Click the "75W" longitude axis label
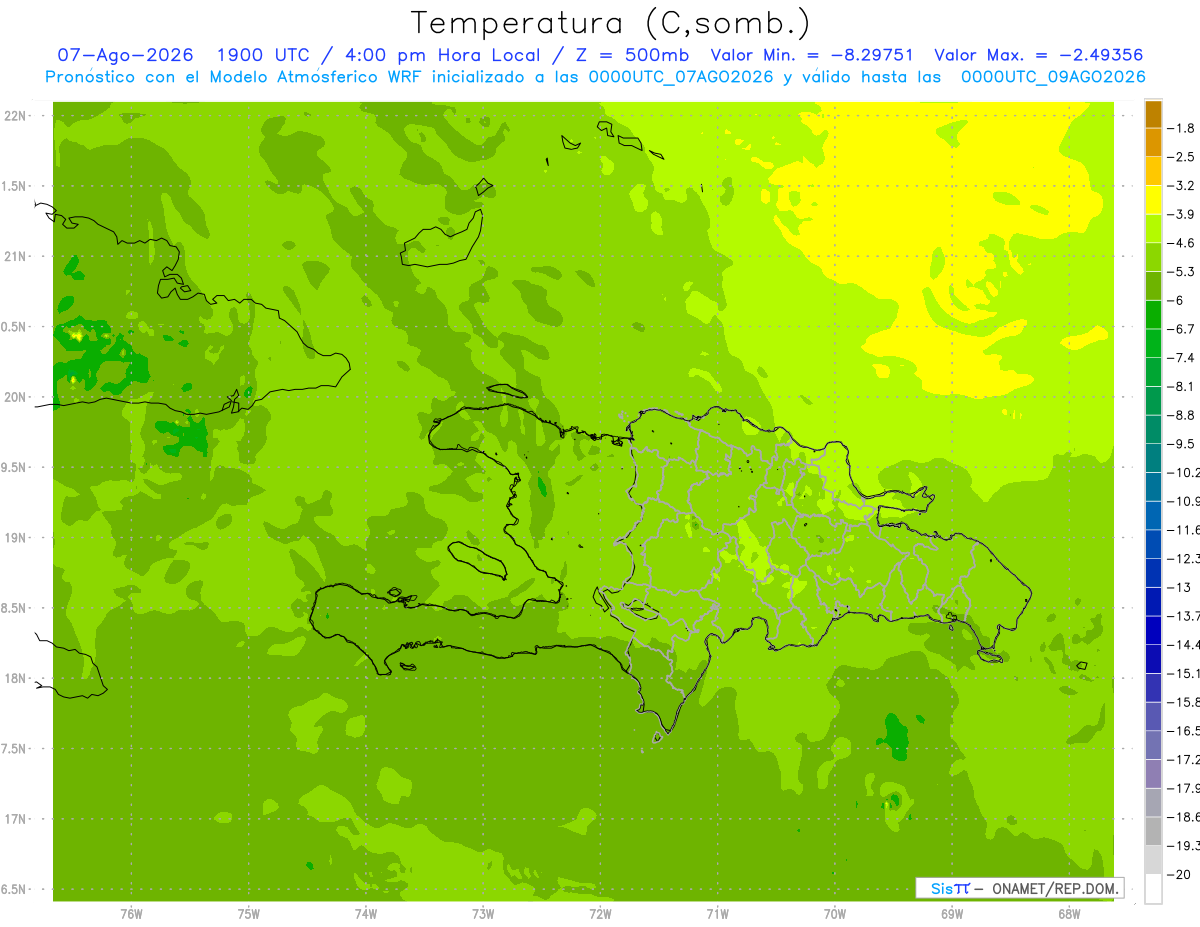The height and width of the screenshot is (927, 1200). pos(249,914)
